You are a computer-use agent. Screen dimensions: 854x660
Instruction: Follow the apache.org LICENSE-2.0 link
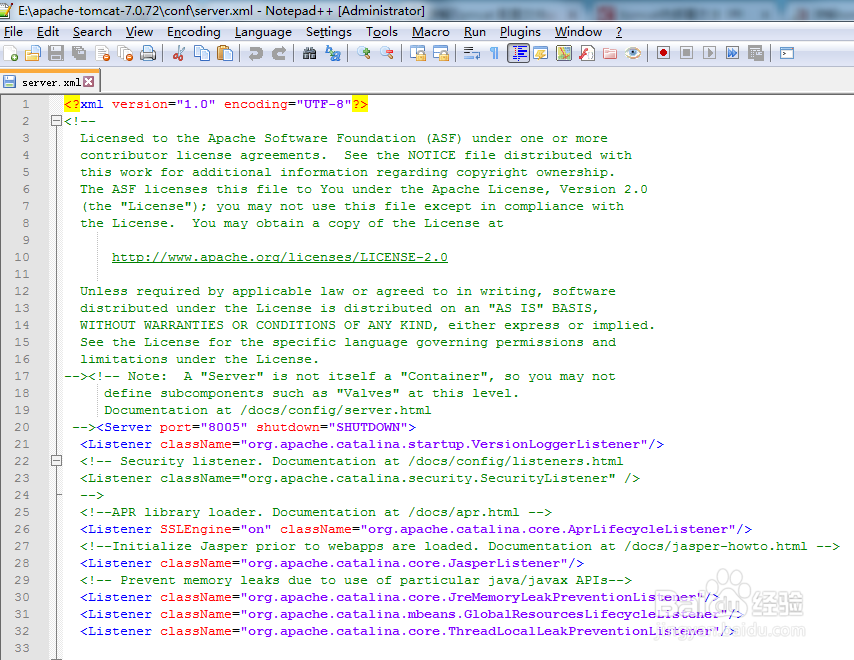[280, 257]
